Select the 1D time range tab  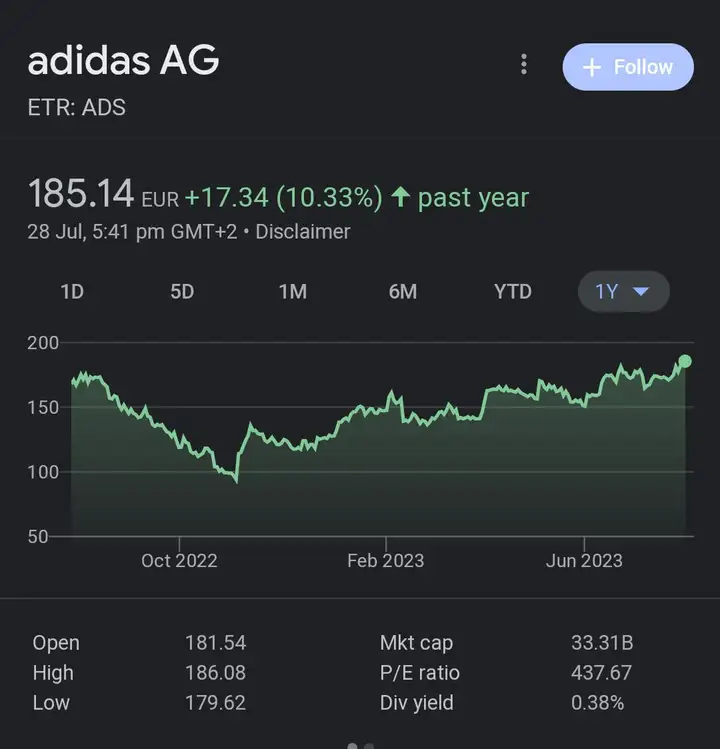72,291
